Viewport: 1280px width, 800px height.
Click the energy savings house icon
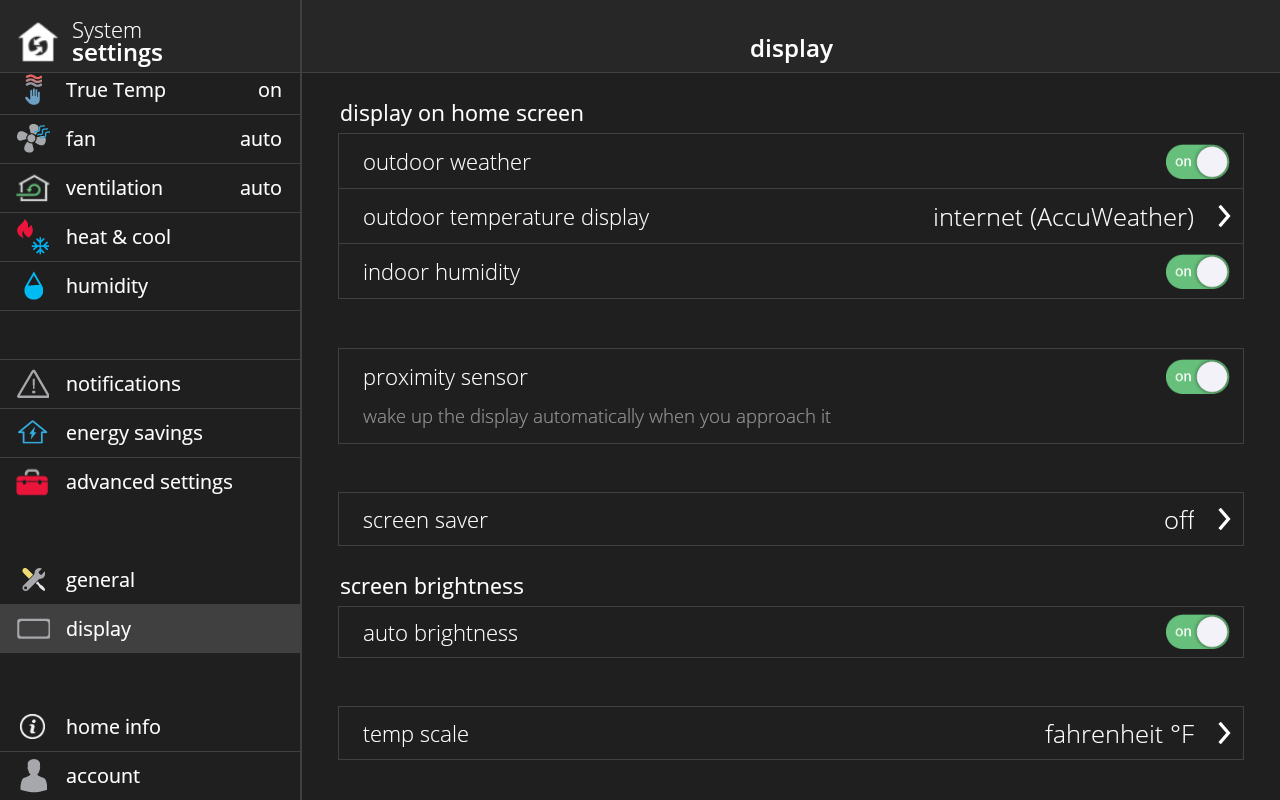click(33, 432)
